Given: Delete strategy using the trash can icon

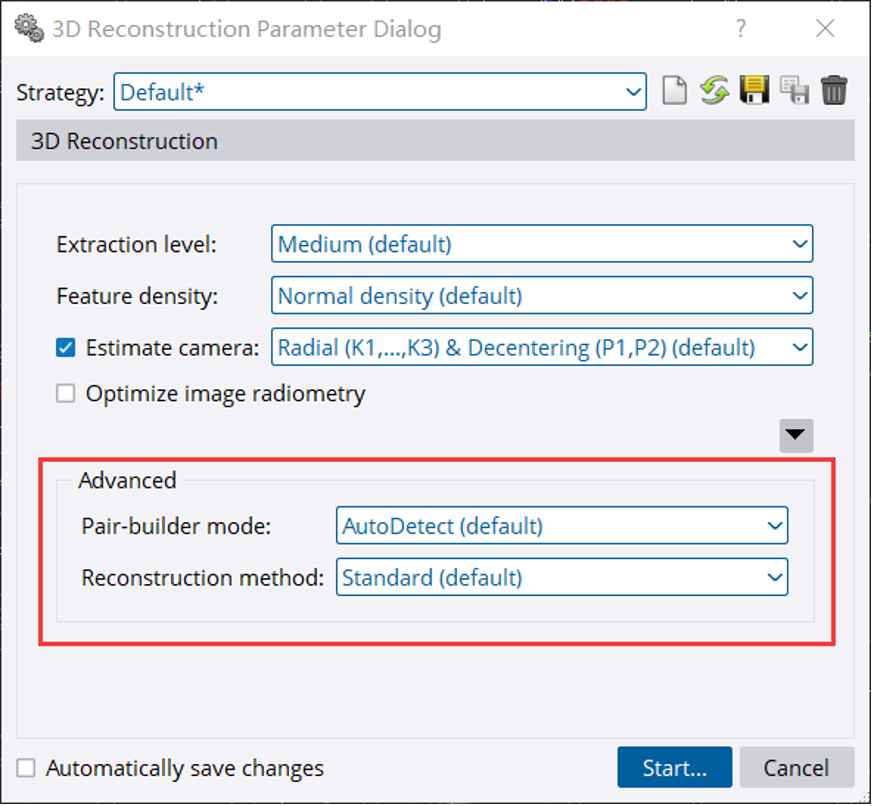Looking at the screenshot, I should (834, 92).
